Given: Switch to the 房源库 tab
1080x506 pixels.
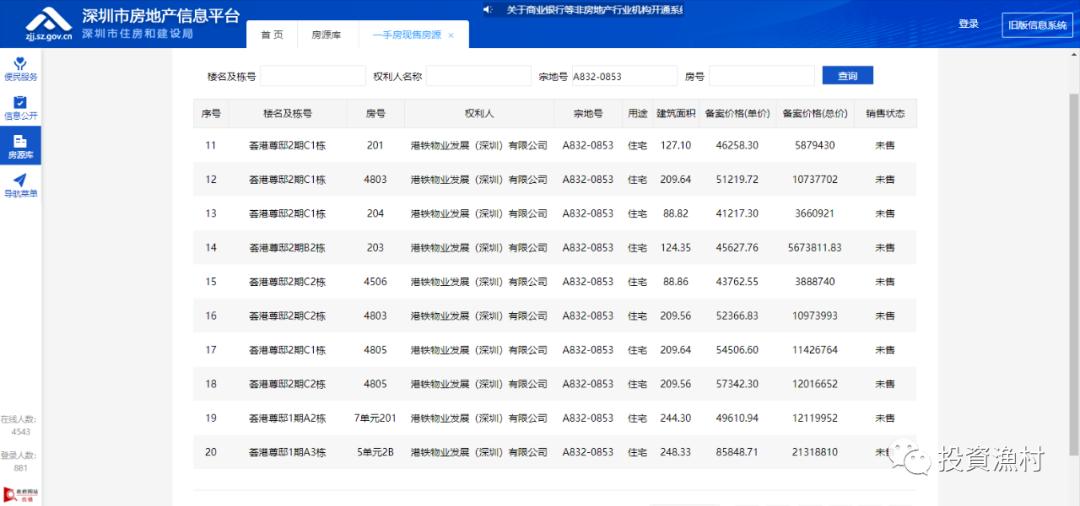Looking at the screenshot, I should [x=326, y=34].
